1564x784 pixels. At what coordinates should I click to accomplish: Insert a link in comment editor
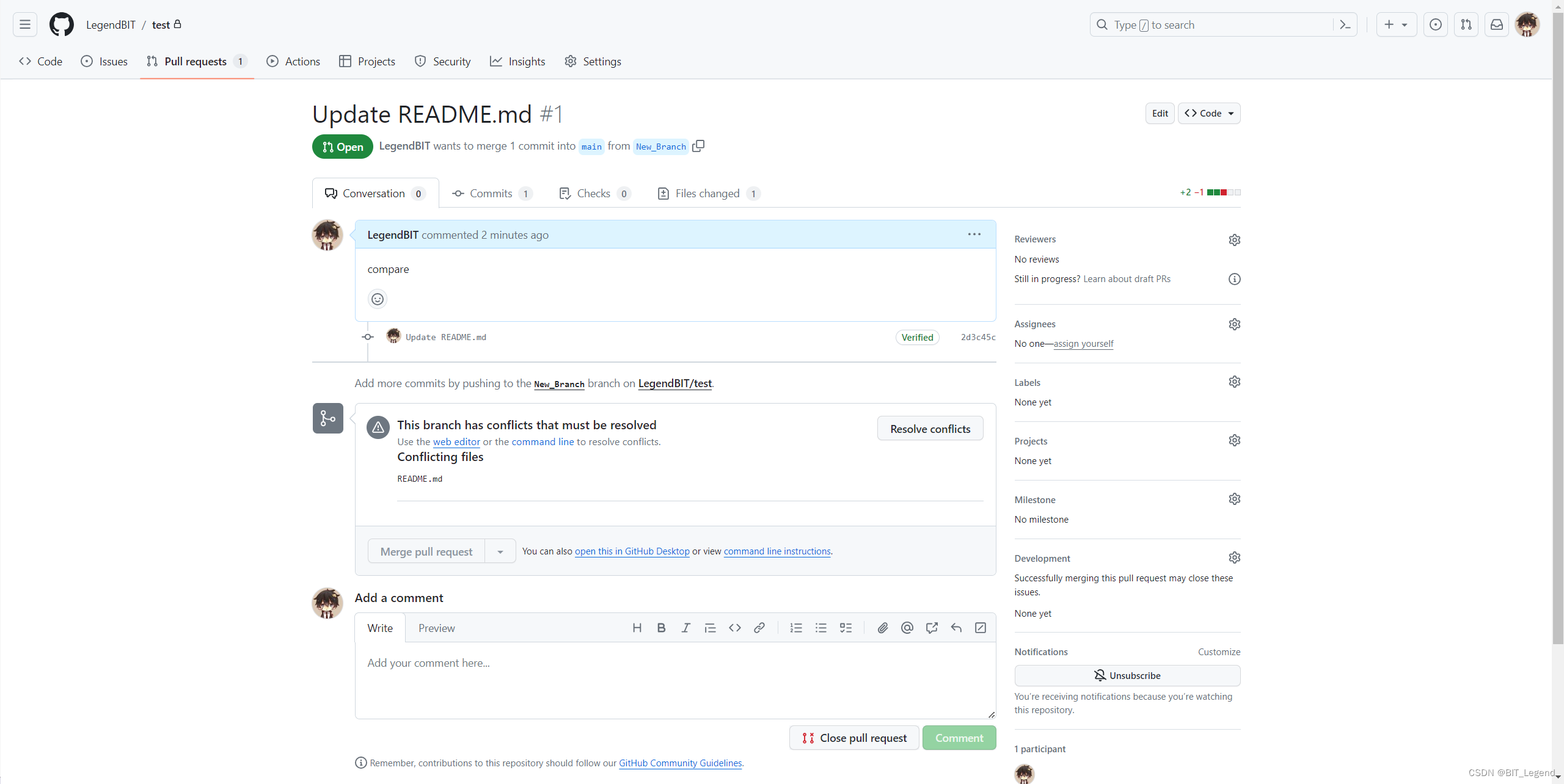(x=759, y=628)
